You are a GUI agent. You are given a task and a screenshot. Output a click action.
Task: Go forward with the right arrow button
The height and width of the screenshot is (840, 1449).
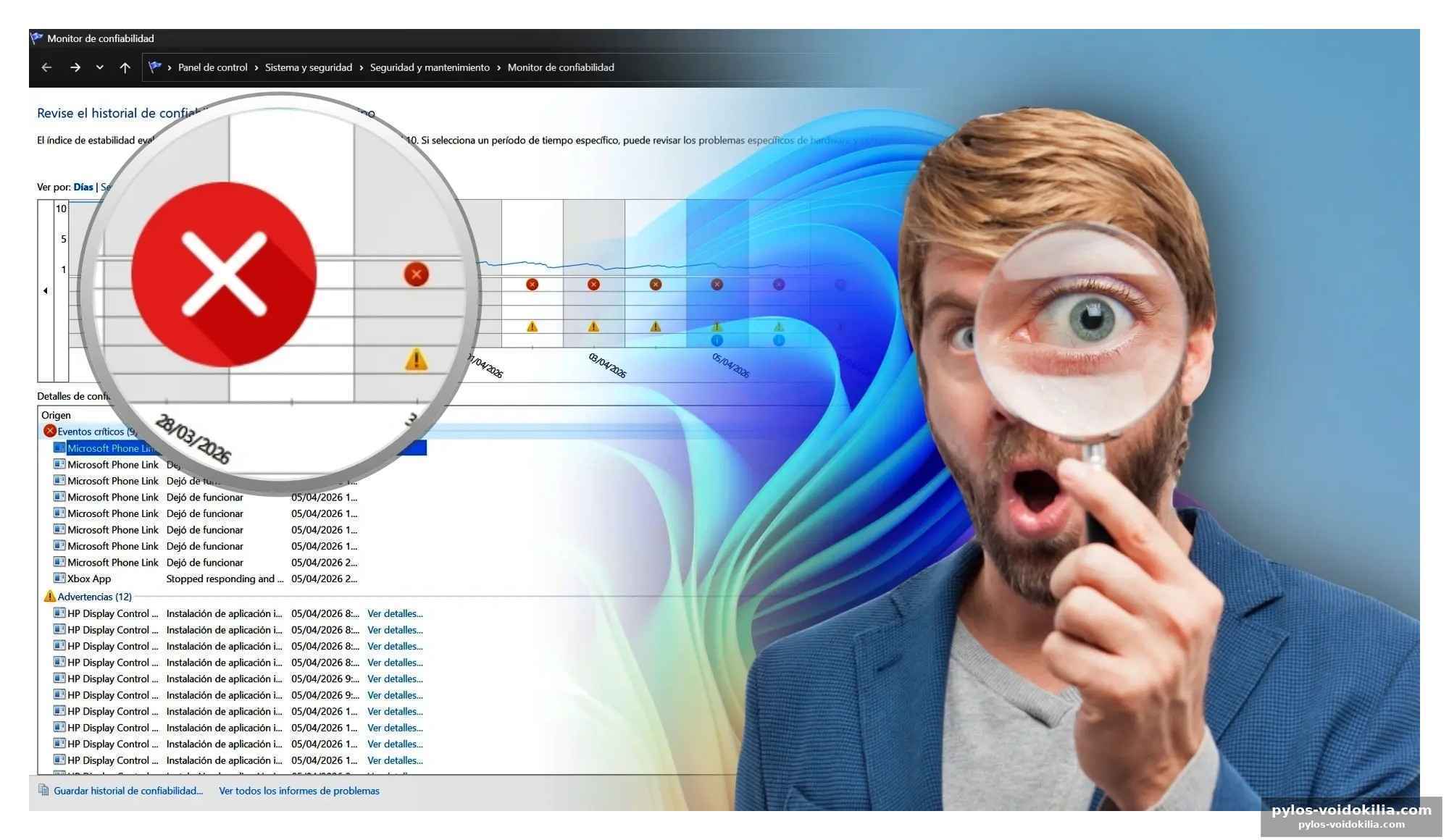(x=75, y=67)
